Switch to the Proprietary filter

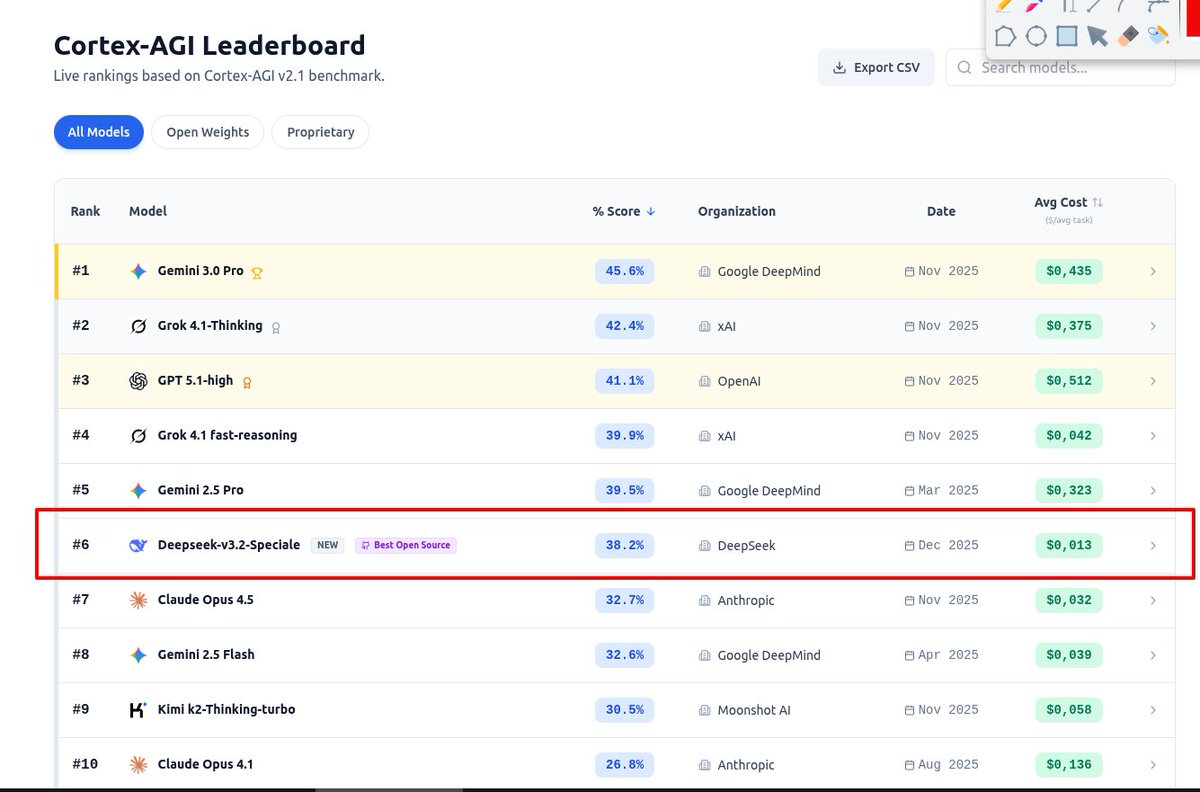pos(320,132)
